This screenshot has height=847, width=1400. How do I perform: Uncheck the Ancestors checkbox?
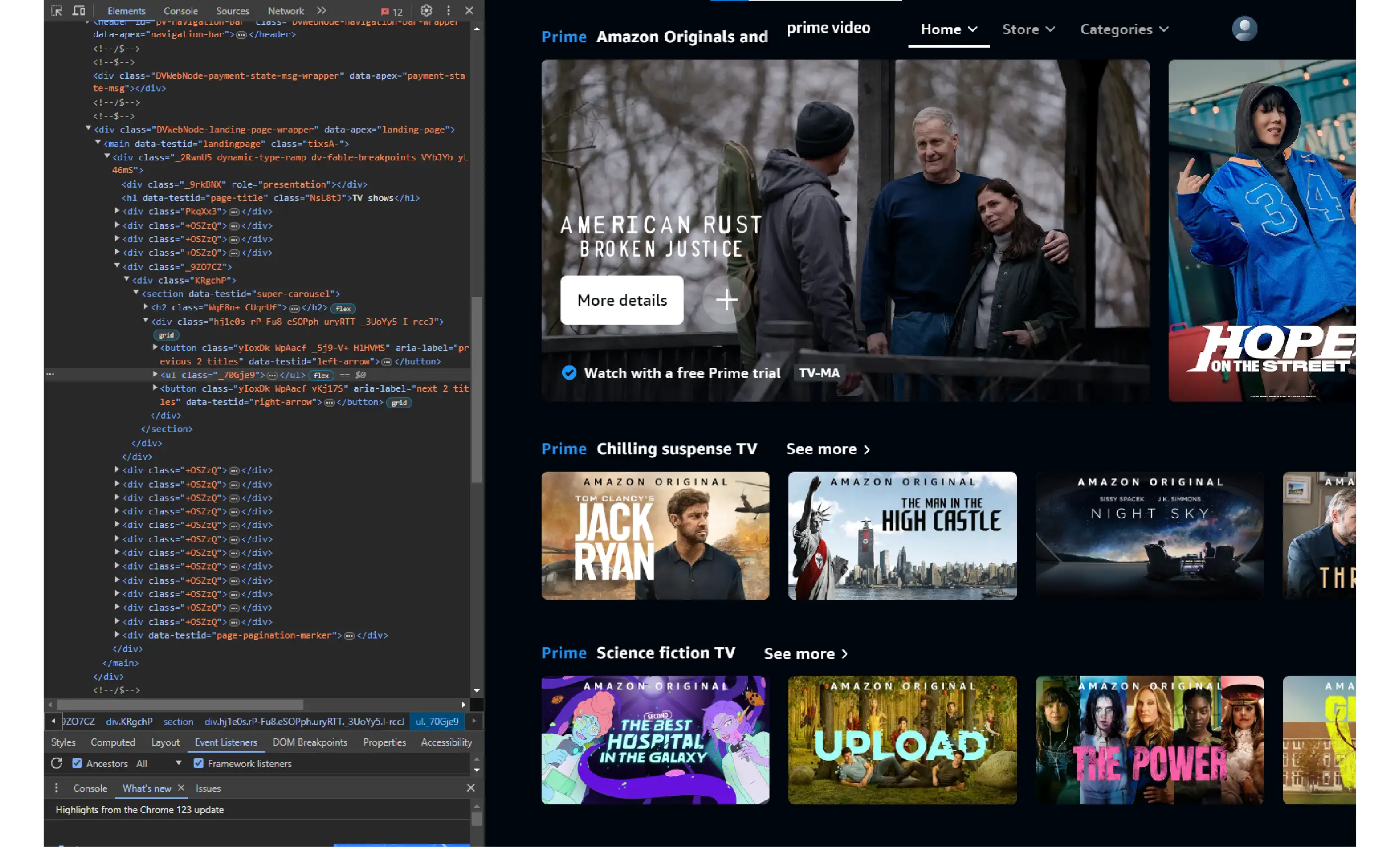[x=77, y=763]
